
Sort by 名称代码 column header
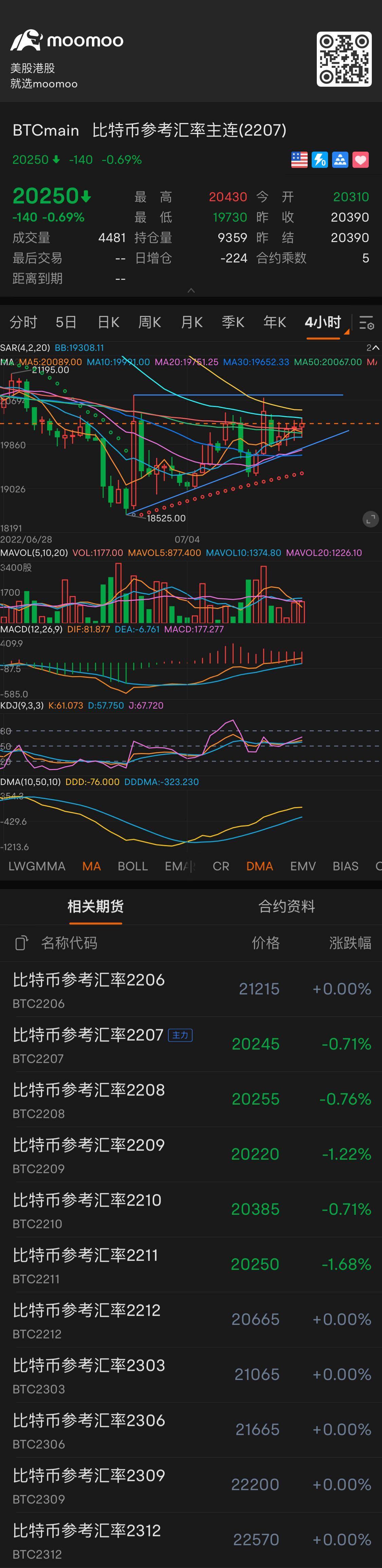[x=69, y=943]
